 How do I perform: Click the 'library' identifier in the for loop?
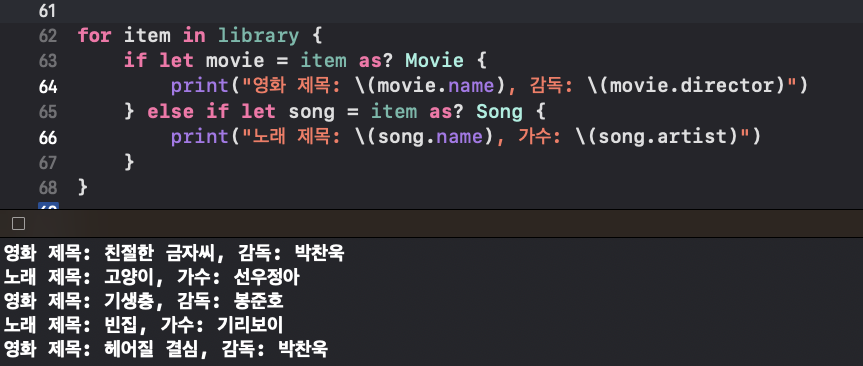coord(259,36)
